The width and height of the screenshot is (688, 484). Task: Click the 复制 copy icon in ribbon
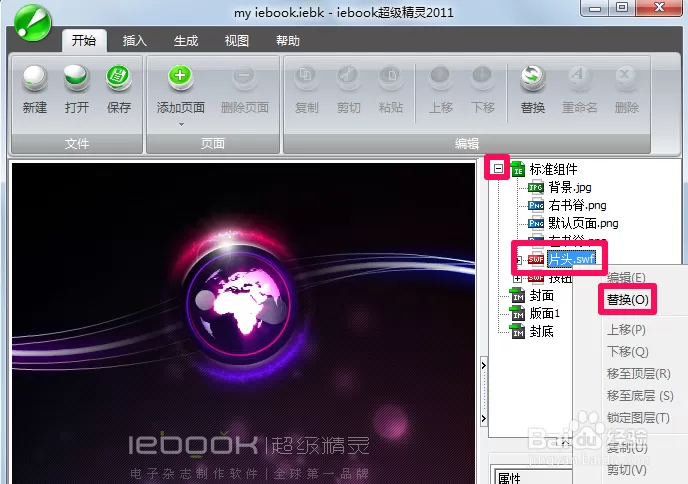tap(306, 77)
